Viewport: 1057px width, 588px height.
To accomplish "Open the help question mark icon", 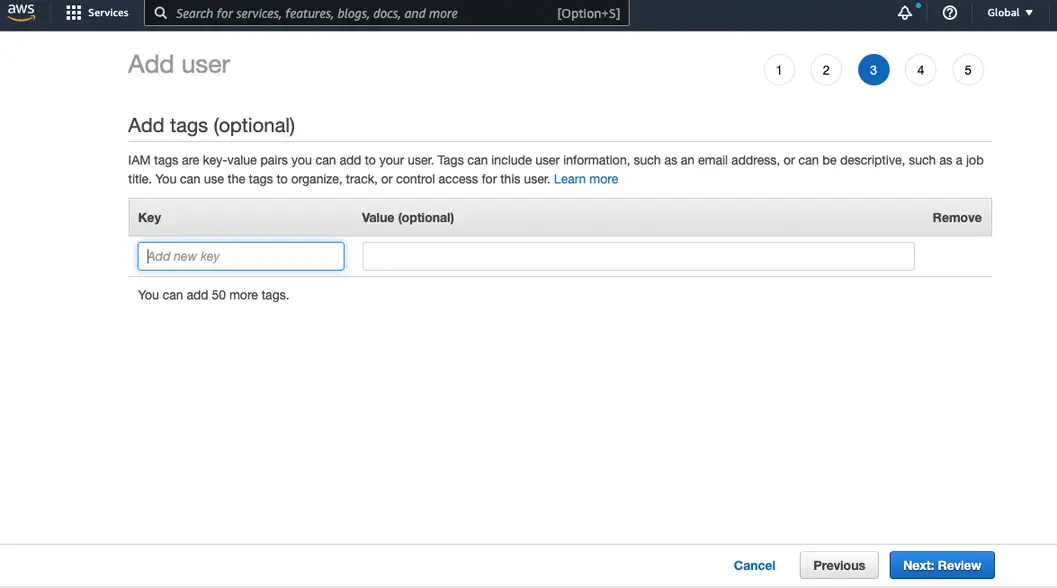I will [950, 13].
